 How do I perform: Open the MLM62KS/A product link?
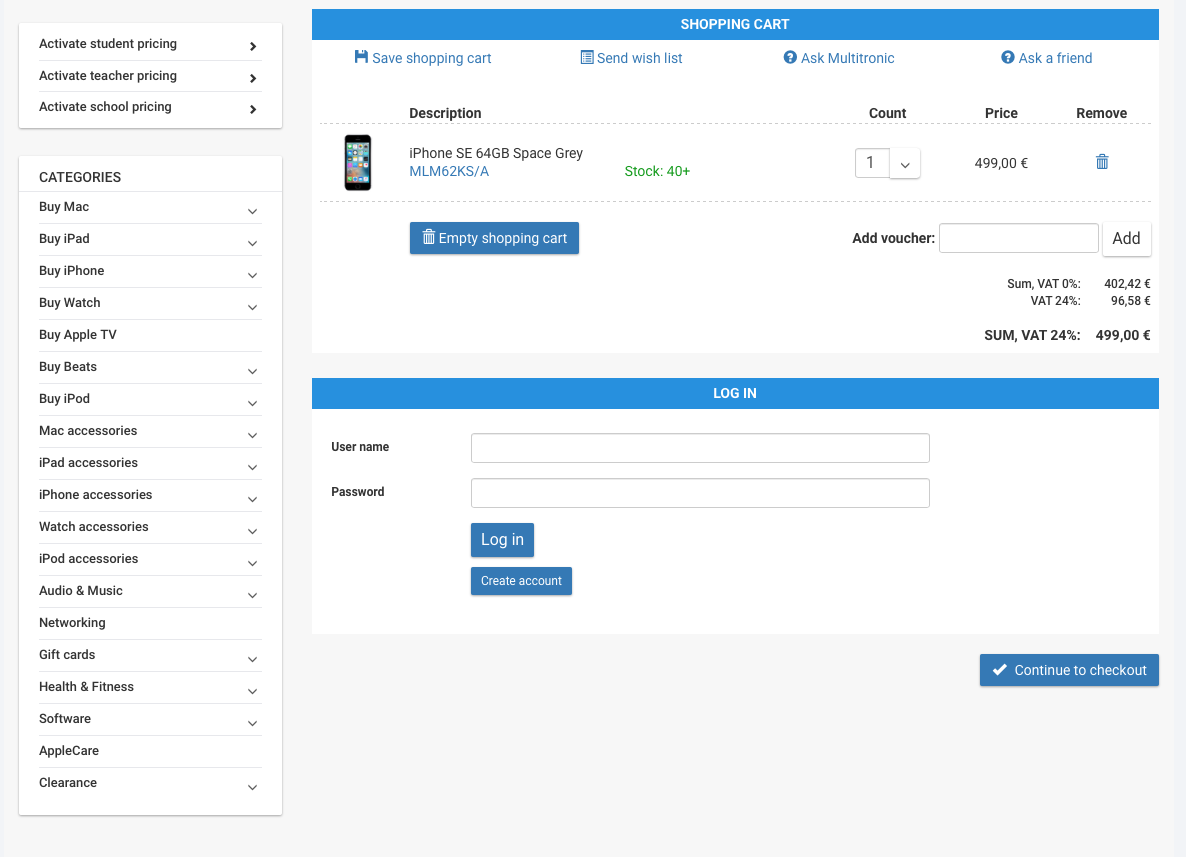(449, 172)
